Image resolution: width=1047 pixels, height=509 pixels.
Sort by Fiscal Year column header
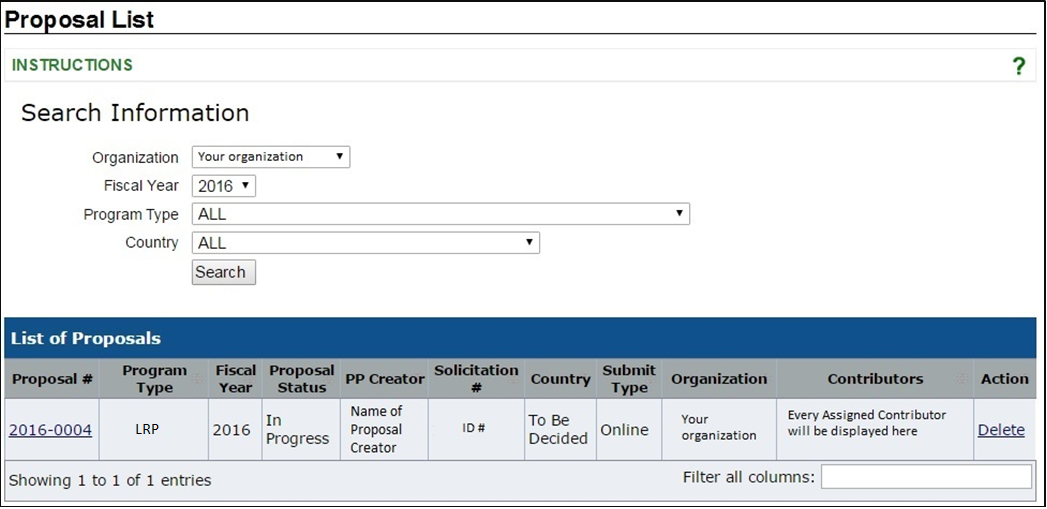(236, 379)
